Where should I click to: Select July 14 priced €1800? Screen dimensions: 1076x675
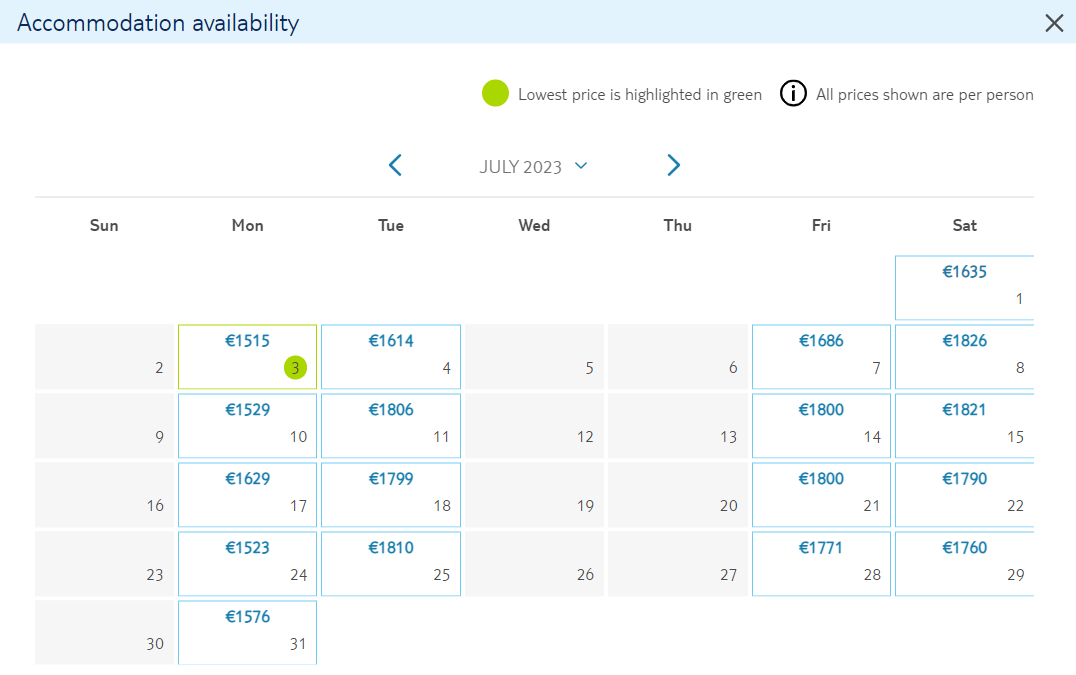[821, 426]
